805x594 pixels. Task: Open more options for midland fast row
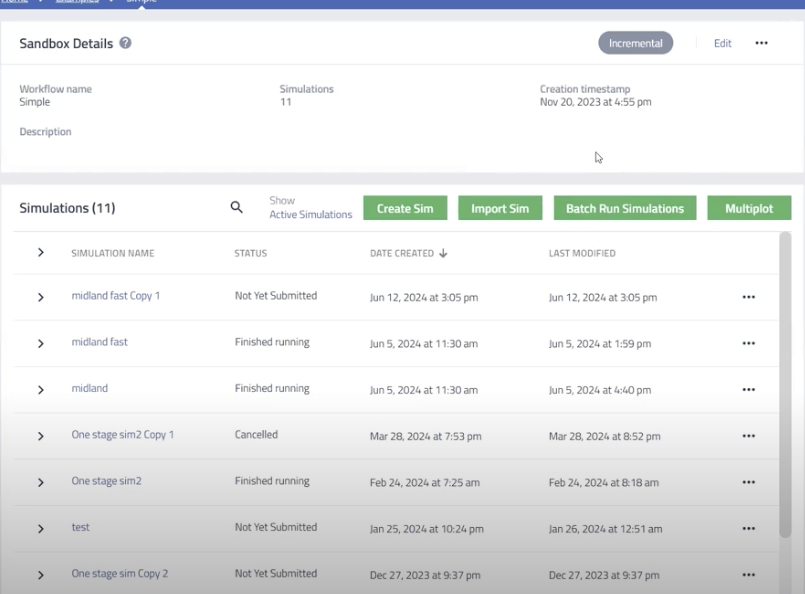(748, 343)
